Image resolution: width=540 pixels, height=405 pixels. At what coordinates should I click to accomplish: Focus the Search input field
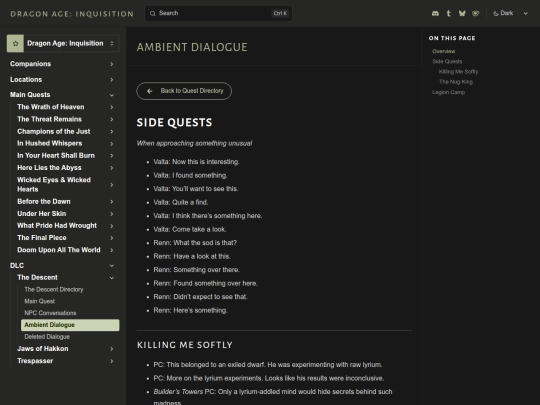click(218, 13)
